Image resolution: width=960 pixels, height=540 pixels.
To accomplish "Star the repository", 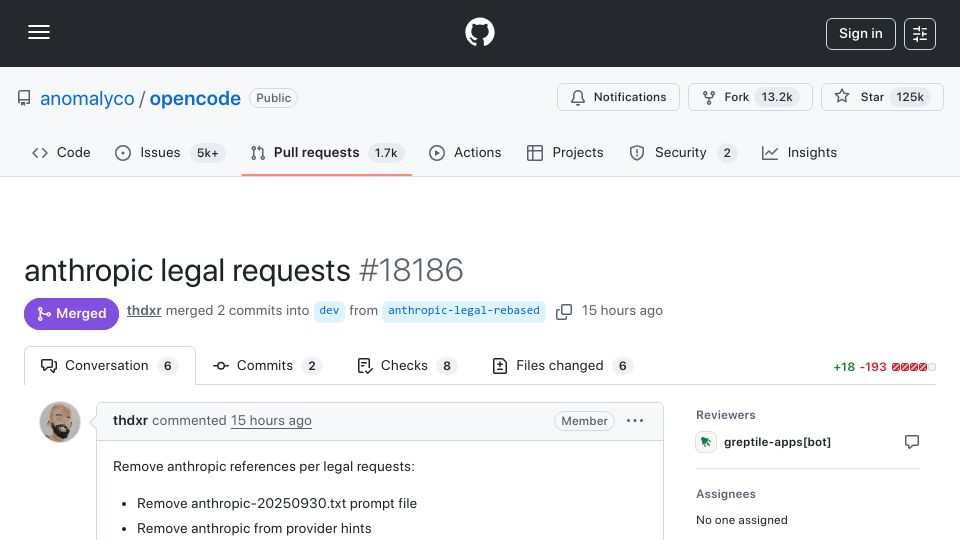I will [882, 97].
